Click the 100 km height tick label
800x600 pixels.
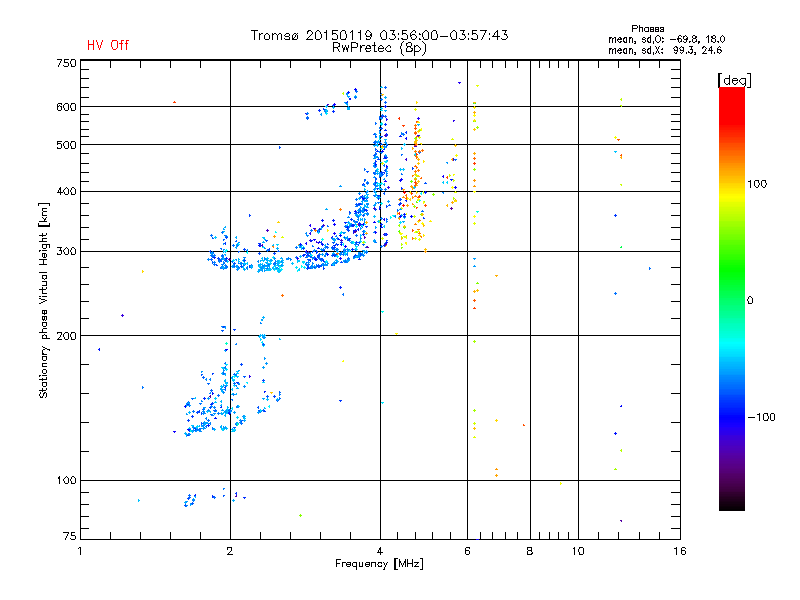pos(65,481)
